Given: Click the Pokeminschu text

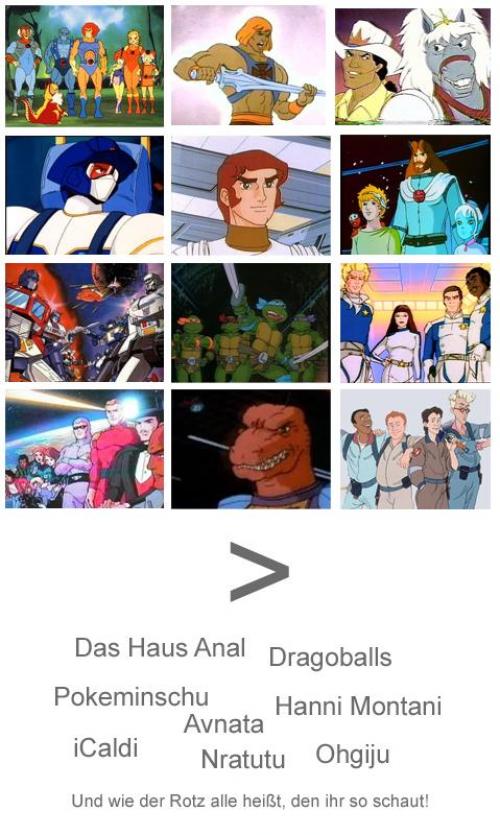Looking at the screenshot, I should (x=131, y=697).
